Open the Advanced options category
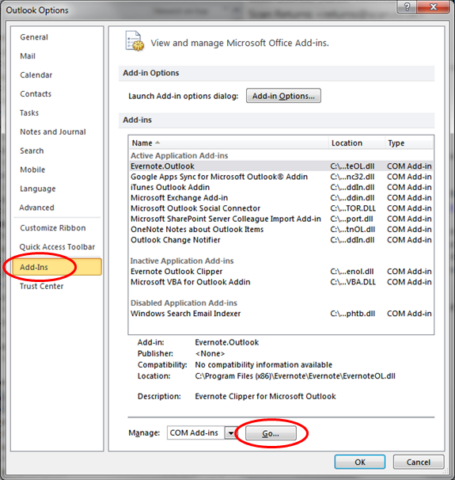Viewport: 455px width, 480px height. (37, 208)
